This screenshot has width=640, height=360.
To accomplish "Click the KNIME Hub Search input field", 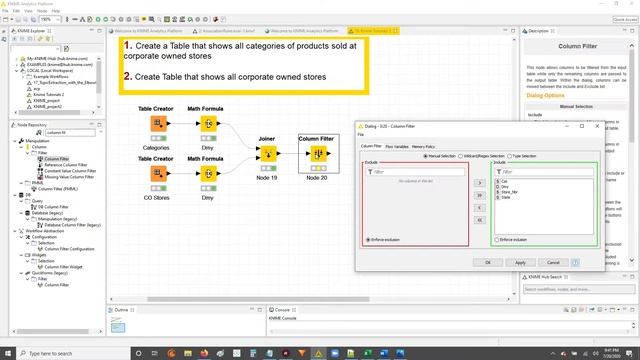I will tap(579, 289).
